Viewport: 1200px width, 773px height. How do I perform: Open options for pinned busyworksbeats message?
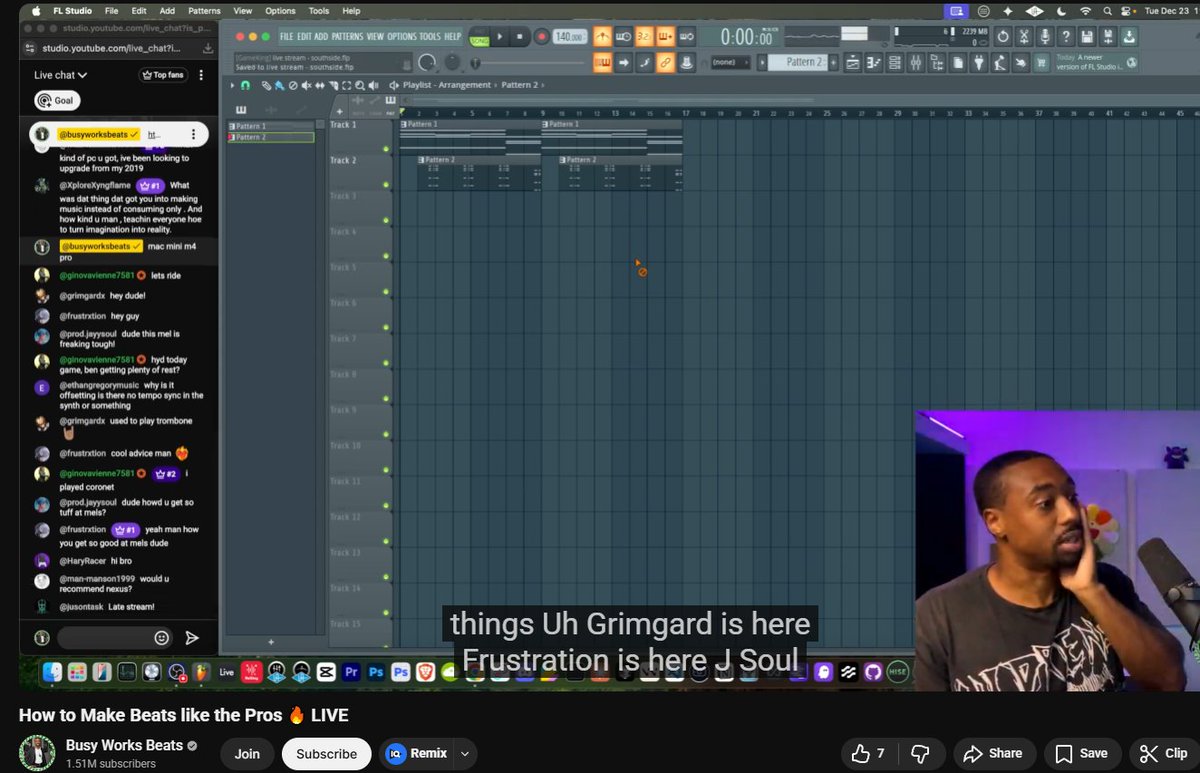(x=194, y=134)
